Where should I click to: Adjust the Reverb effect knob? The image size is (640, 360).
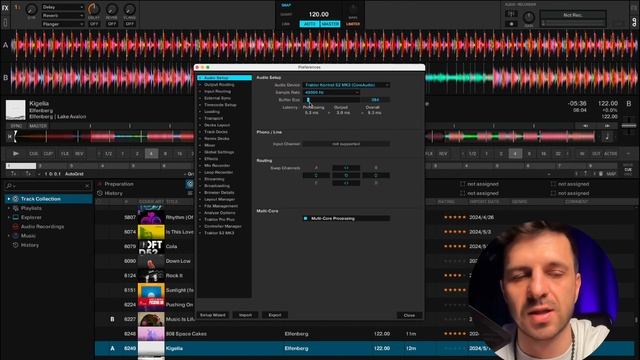click(x=111, y=9)
